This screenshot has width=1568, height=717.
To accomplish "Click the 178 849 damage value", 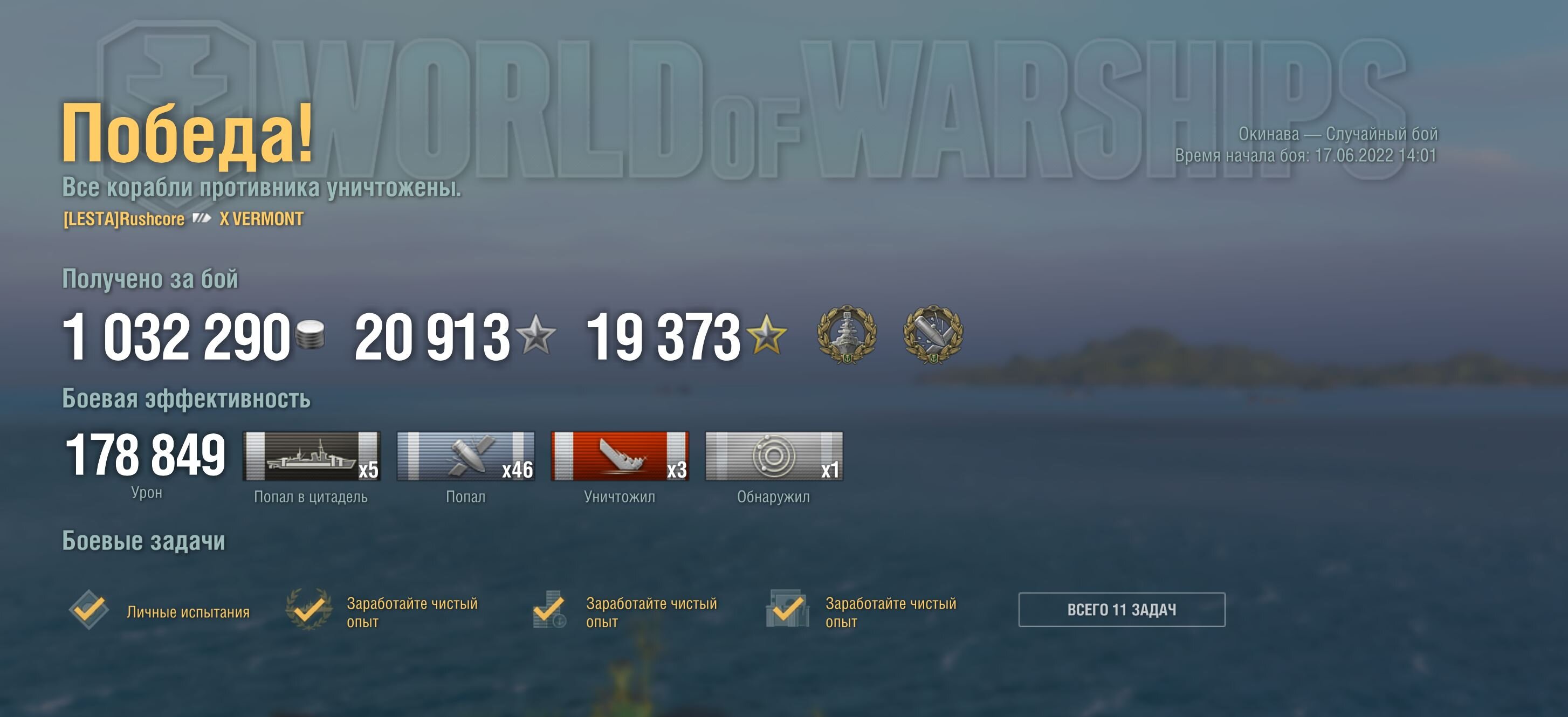I will pos(146,454).
